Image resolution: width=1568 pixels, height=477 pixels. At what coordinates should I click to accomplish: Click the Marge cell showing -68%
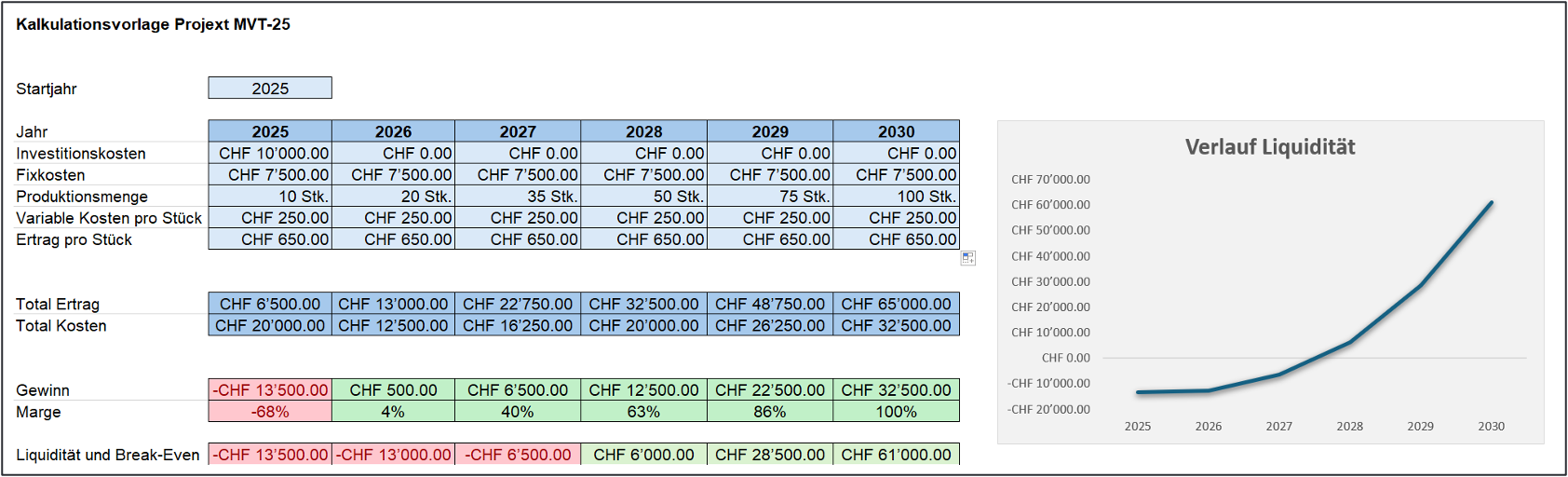tap(270, 412)
